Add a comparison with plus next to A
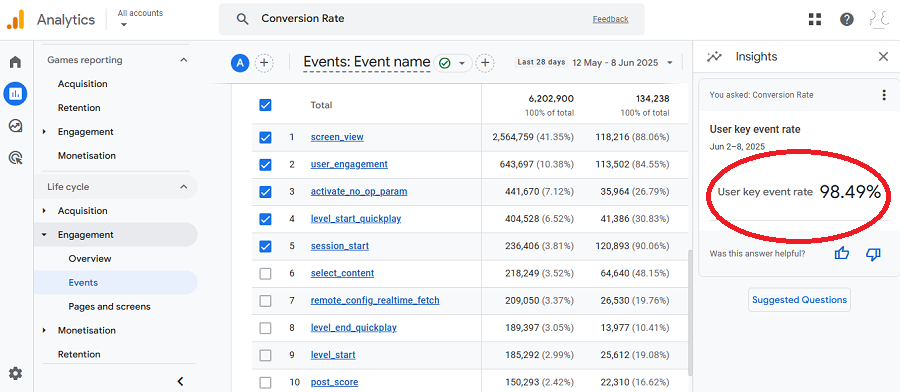 264,63
